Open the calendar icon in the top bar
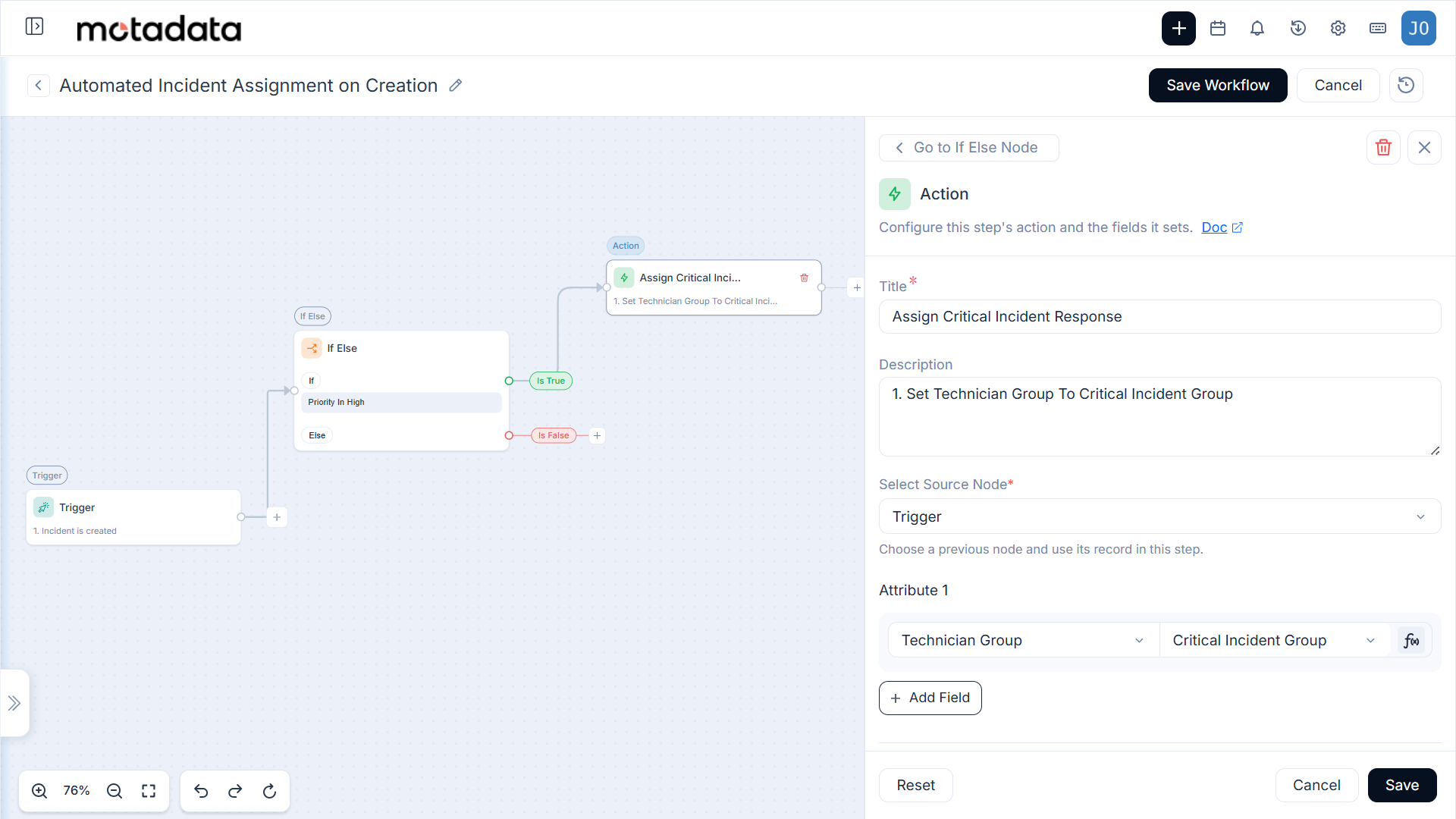 coord(1218,29)
